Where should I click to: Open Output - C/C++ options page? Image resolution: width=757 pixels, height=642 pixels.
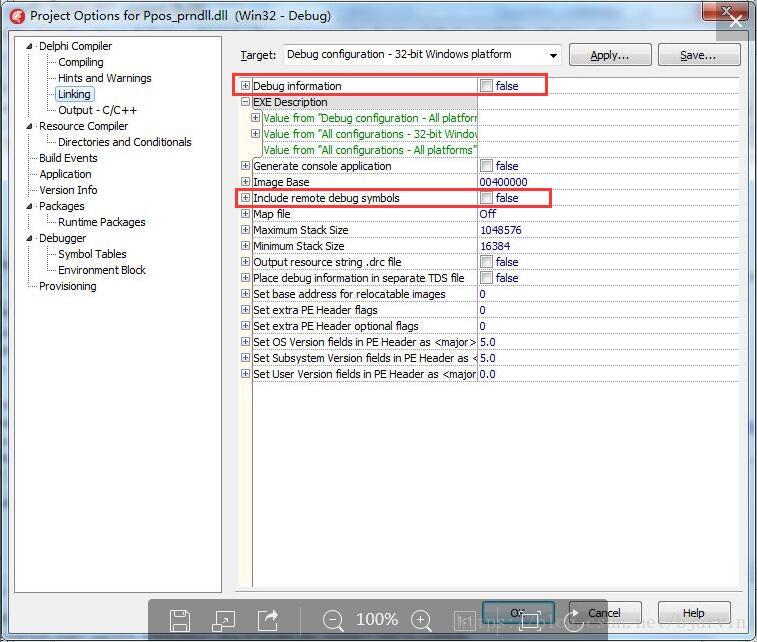click(98, 110)
